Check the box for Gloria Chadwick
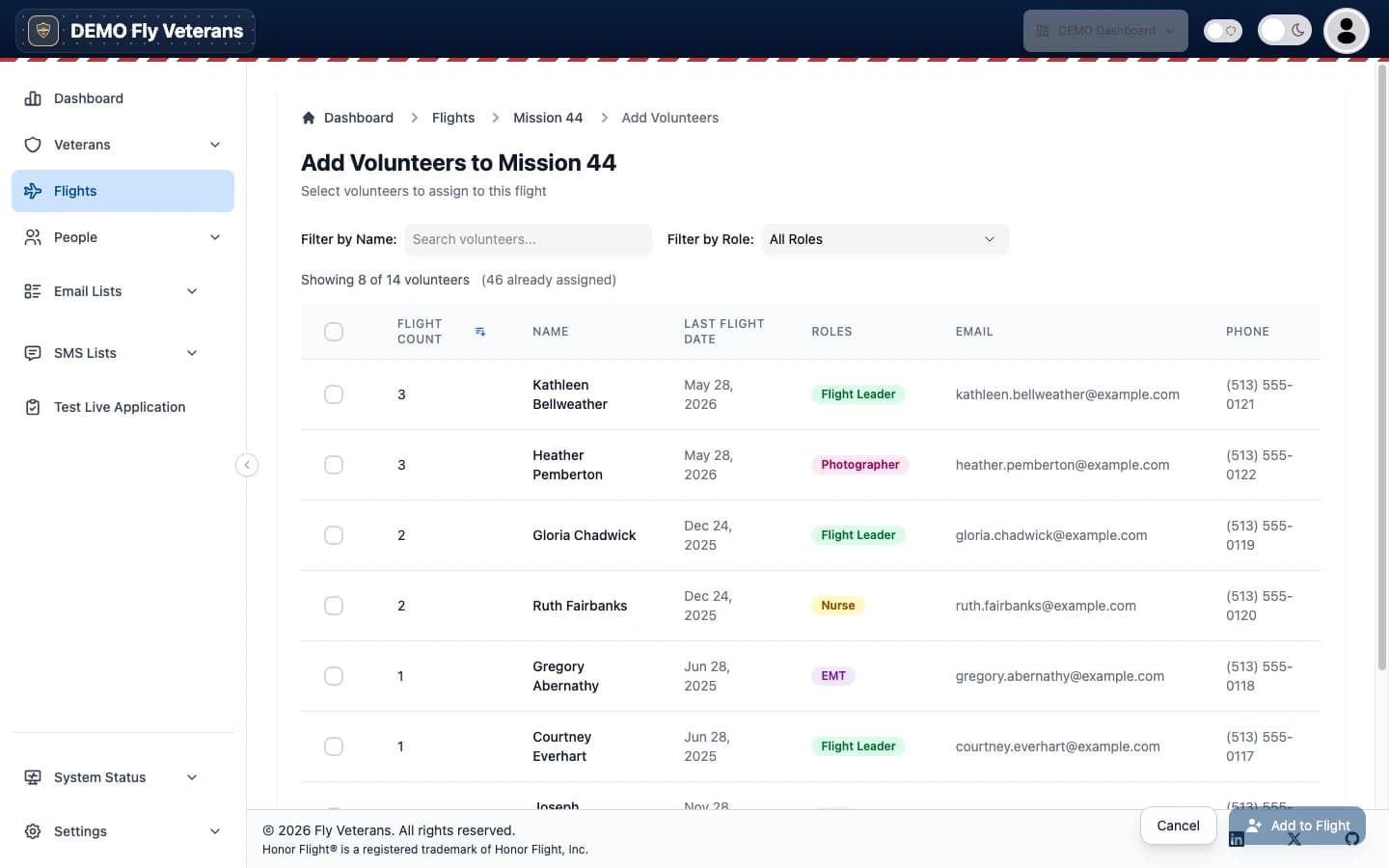The height and width of the screenshot is (868, 1389). (334, 535)
